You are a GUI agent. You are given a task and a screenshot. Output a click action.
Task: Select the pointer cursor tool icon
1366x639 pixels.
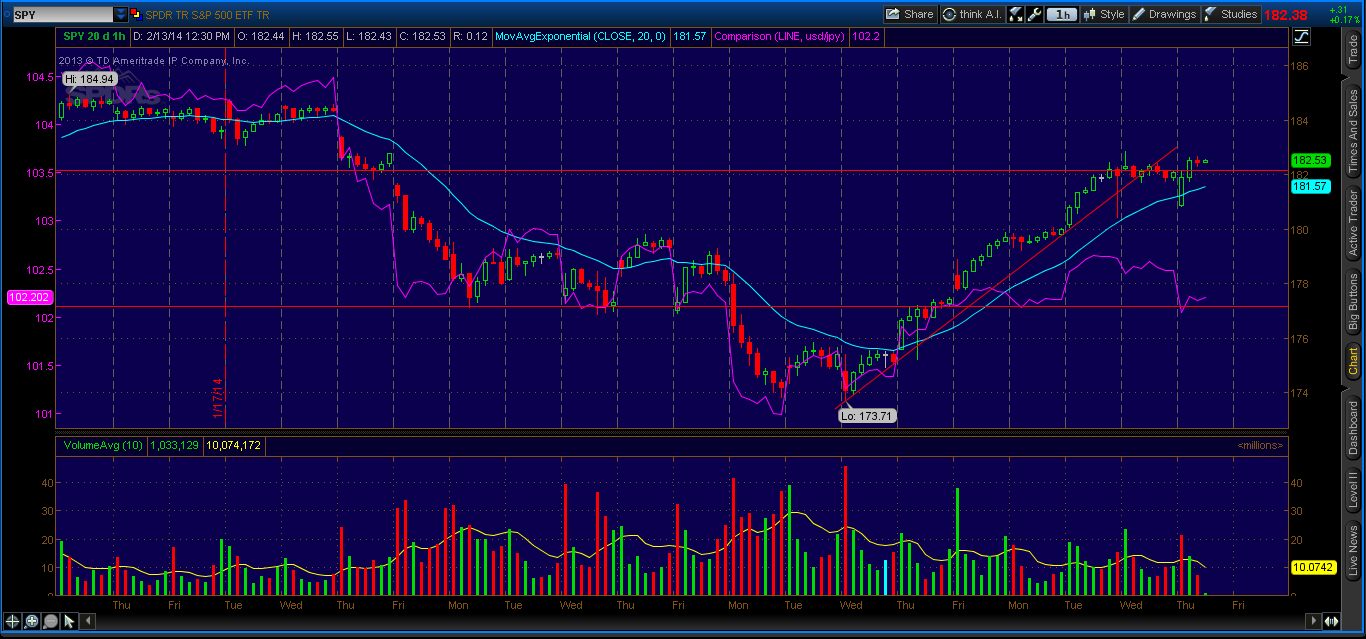[x=69, y=621]
